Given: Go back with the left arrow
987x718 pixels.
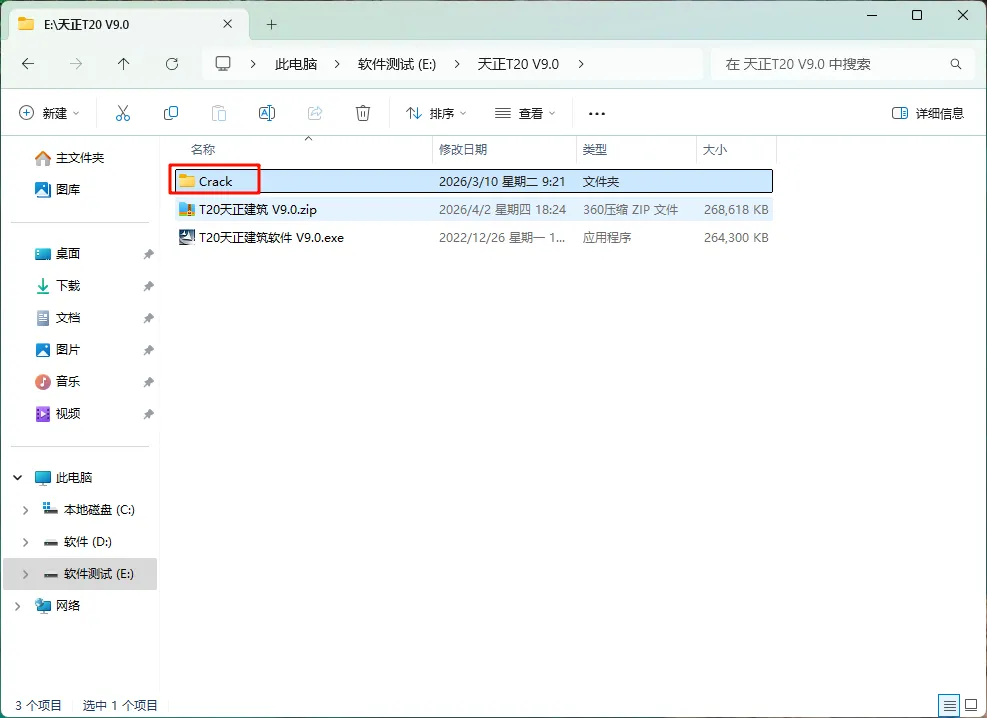Looking at the screenshot, I should coord(28,64).
